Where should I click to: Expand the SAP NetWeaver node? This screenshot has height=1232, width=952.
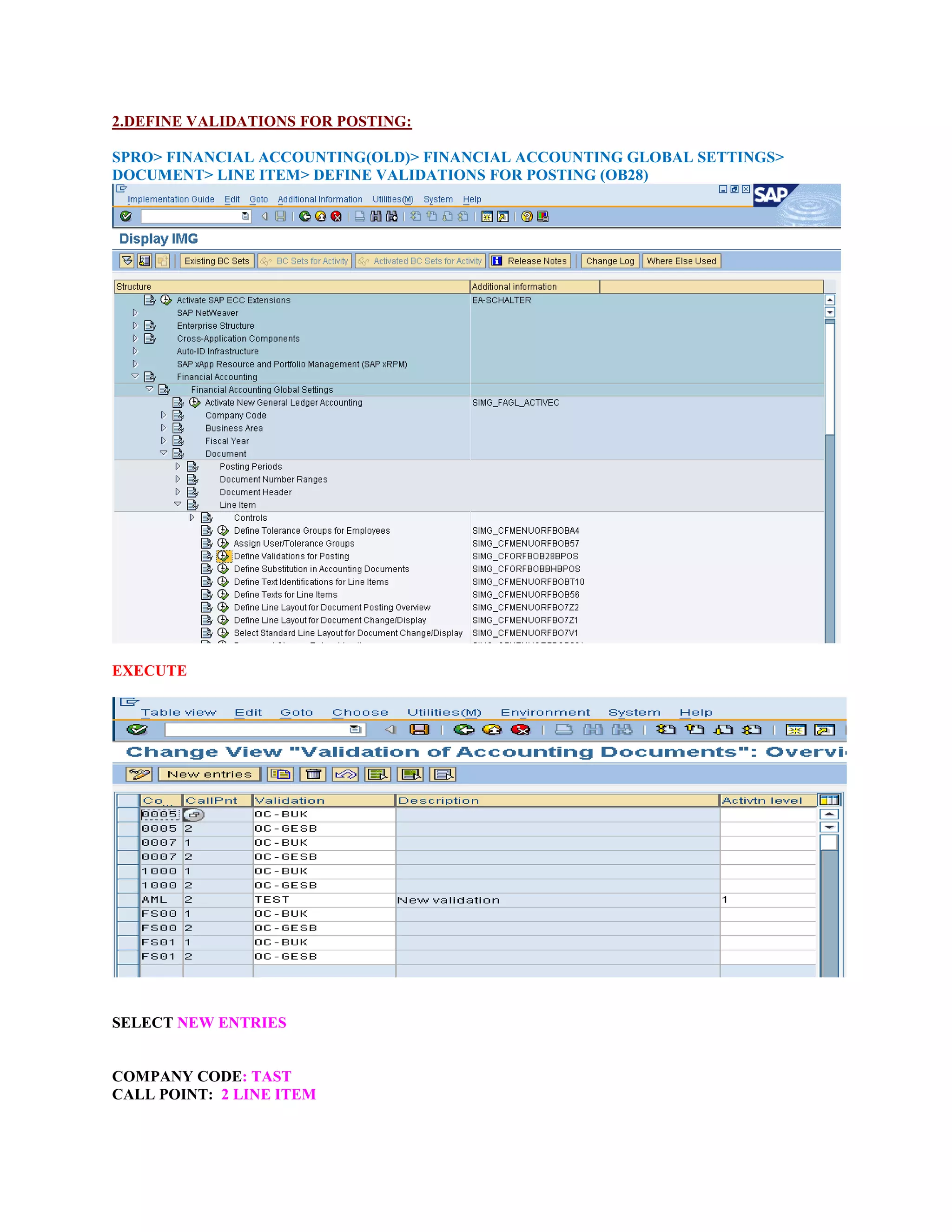pos(135,312)
